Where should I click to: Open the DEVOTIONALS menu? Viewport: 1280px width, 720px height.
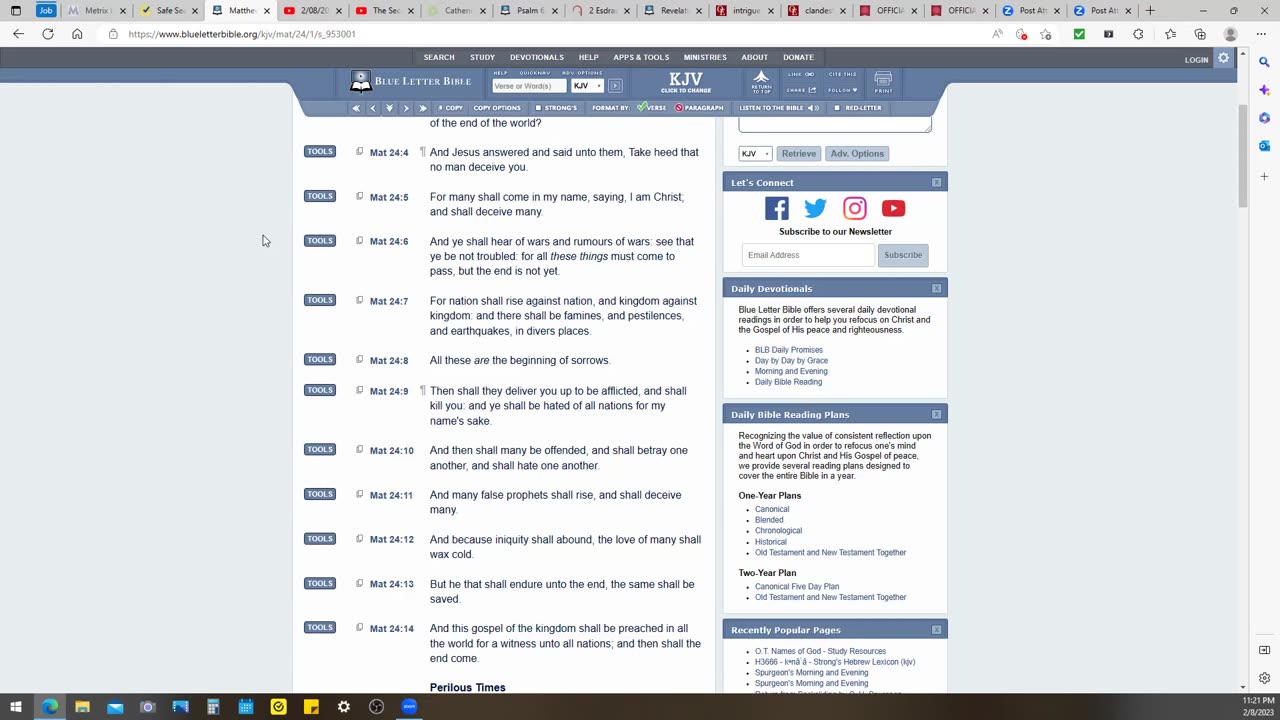click(x=537, y=57)
